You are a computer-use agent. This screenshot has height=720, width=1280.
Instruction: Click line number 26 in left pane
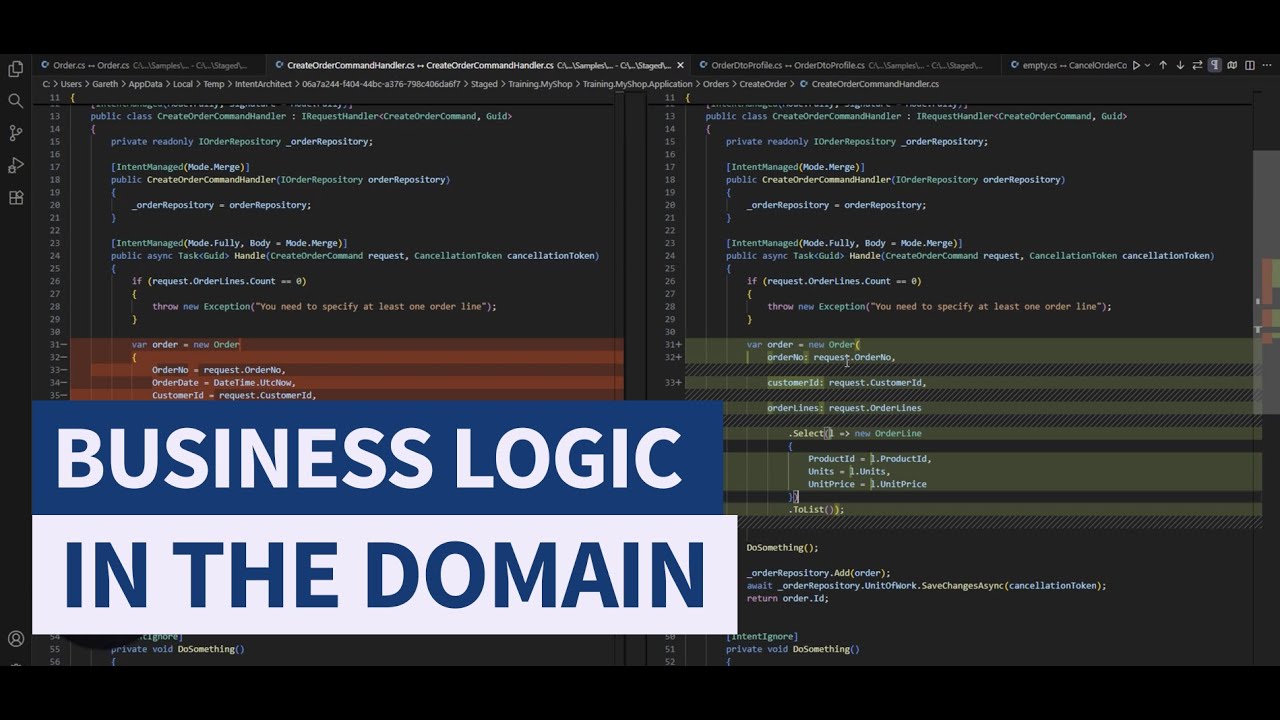pyautogui.click(x=55, y=281)
